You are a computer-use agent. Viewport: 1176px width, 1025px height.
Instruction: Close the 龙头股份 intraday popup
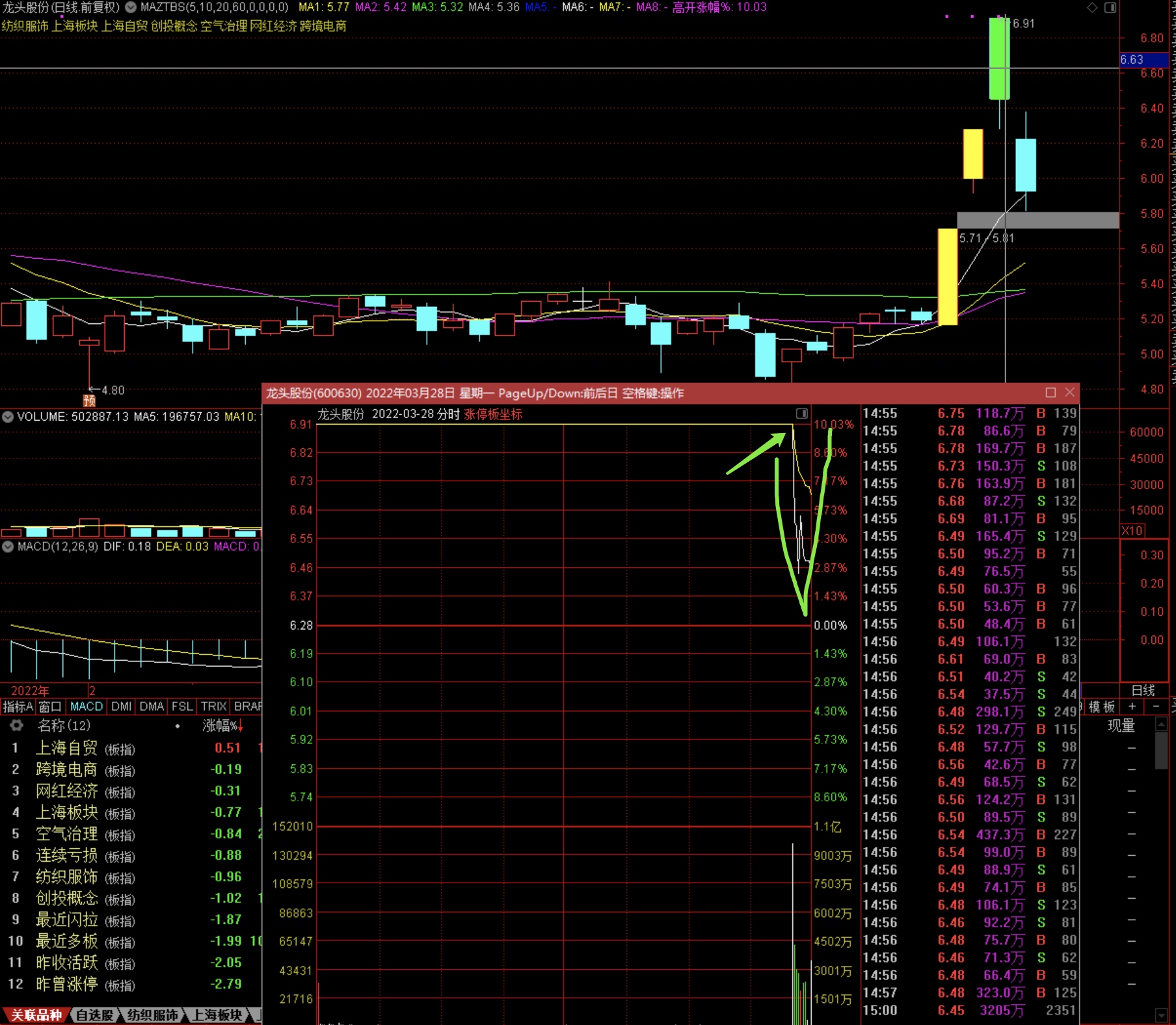point(1069,392)
